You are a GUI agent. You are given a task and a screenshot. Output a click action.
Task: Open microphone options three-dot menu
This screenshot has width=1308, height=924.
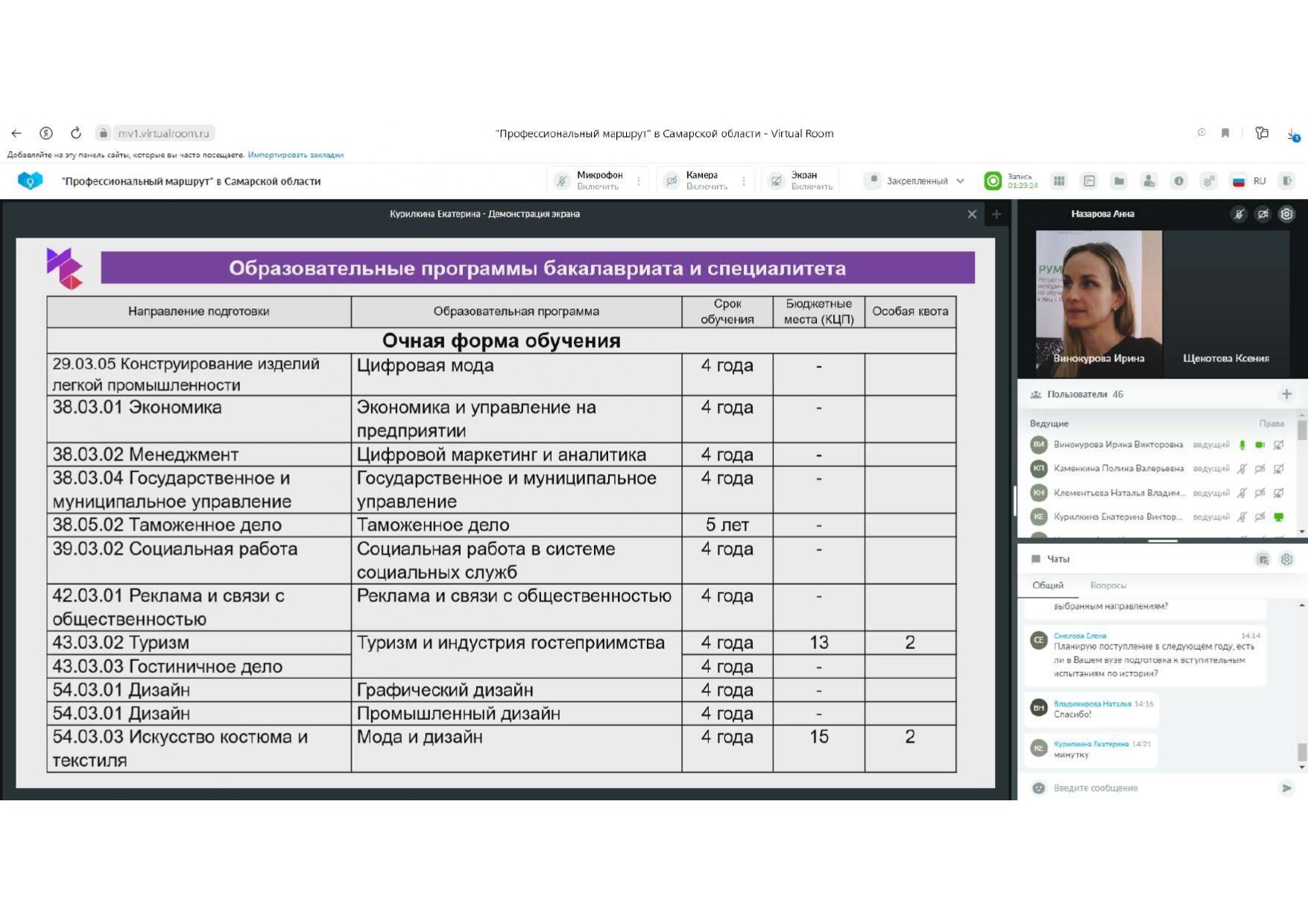pos(639,181)
